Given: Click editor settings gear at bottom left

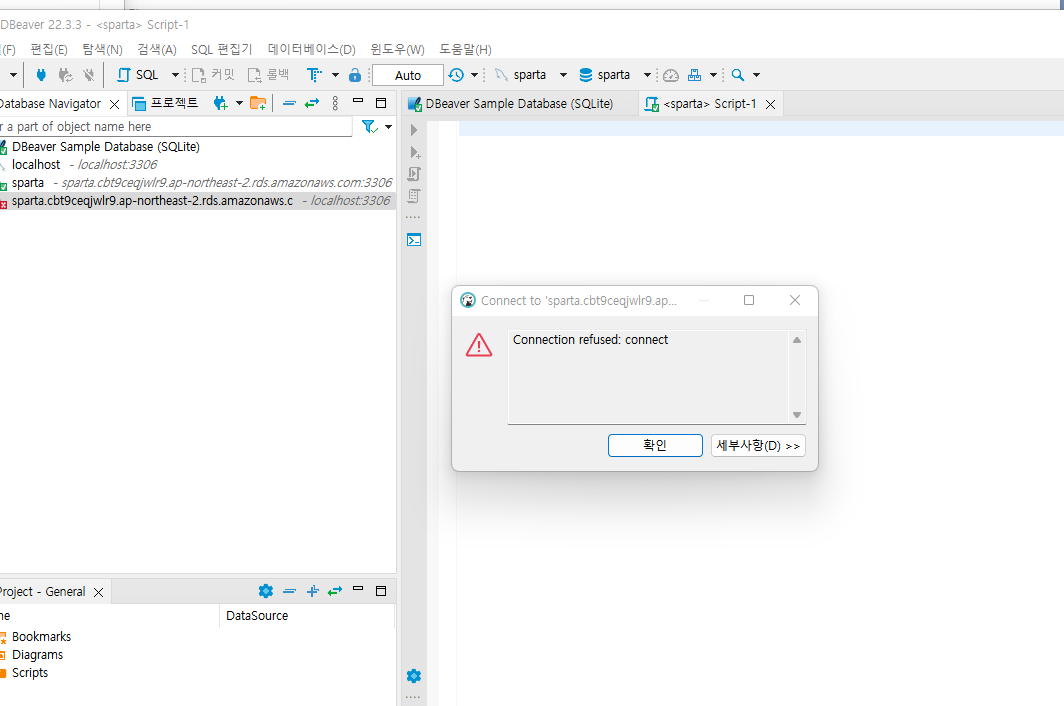Looking at the screenshot, I should [414, 676].
